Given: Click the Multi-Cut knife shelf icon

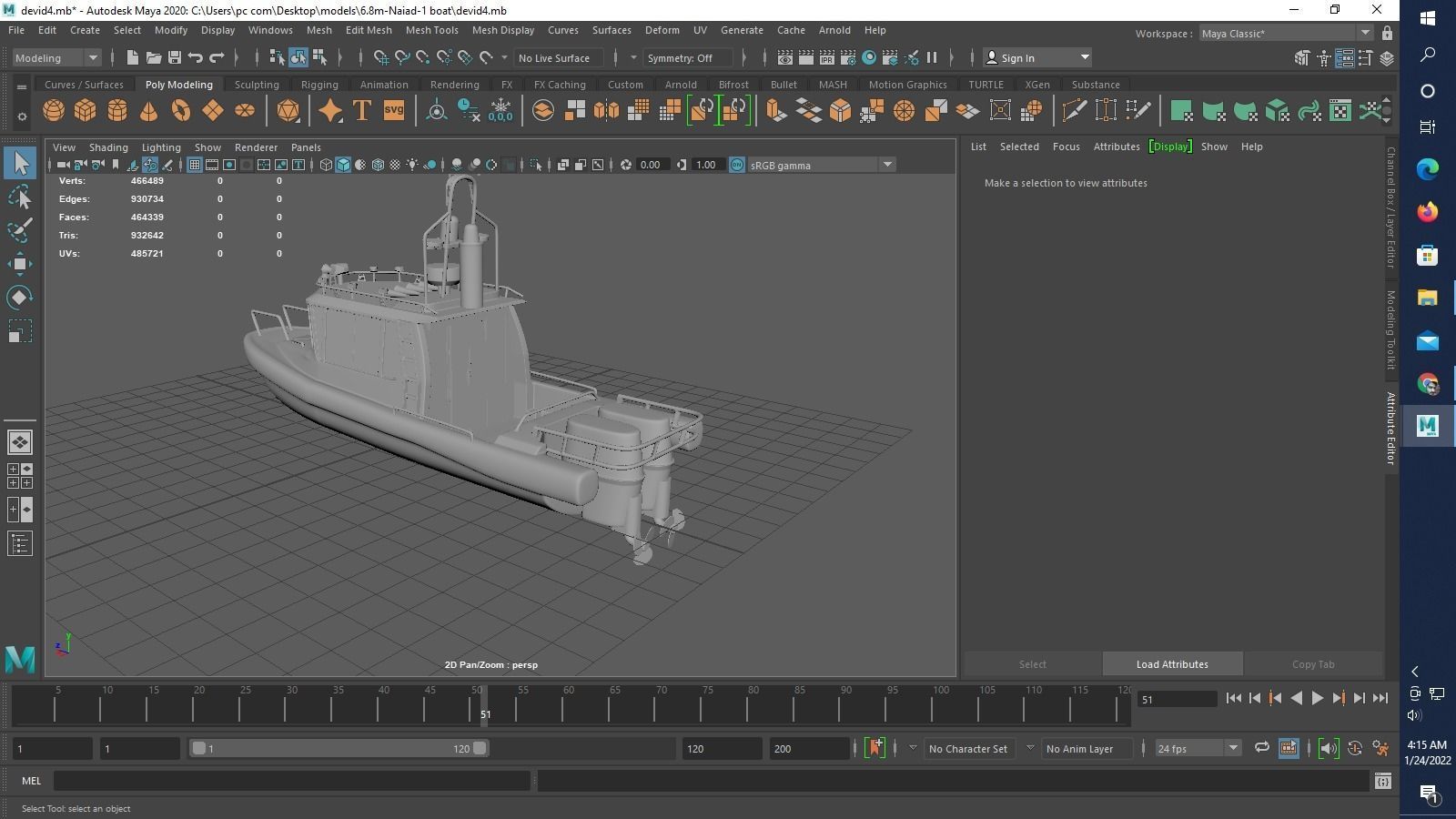Looking at the screenshot, I should point(1074,111).
